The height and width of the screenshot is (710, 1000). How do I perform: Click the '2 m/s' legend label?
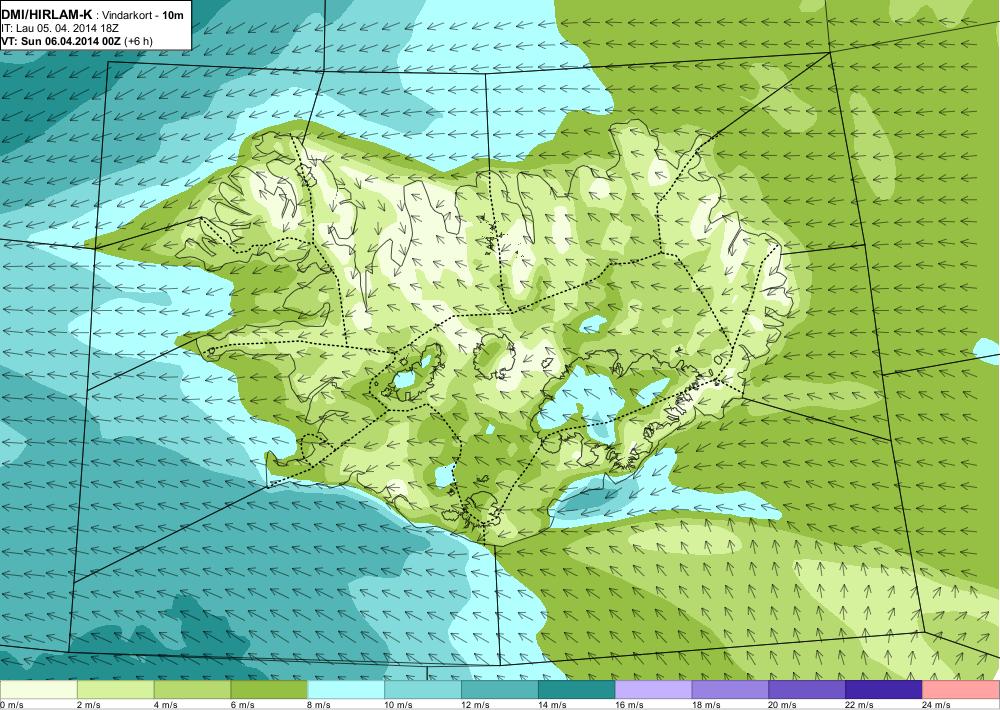coord(89,705)
